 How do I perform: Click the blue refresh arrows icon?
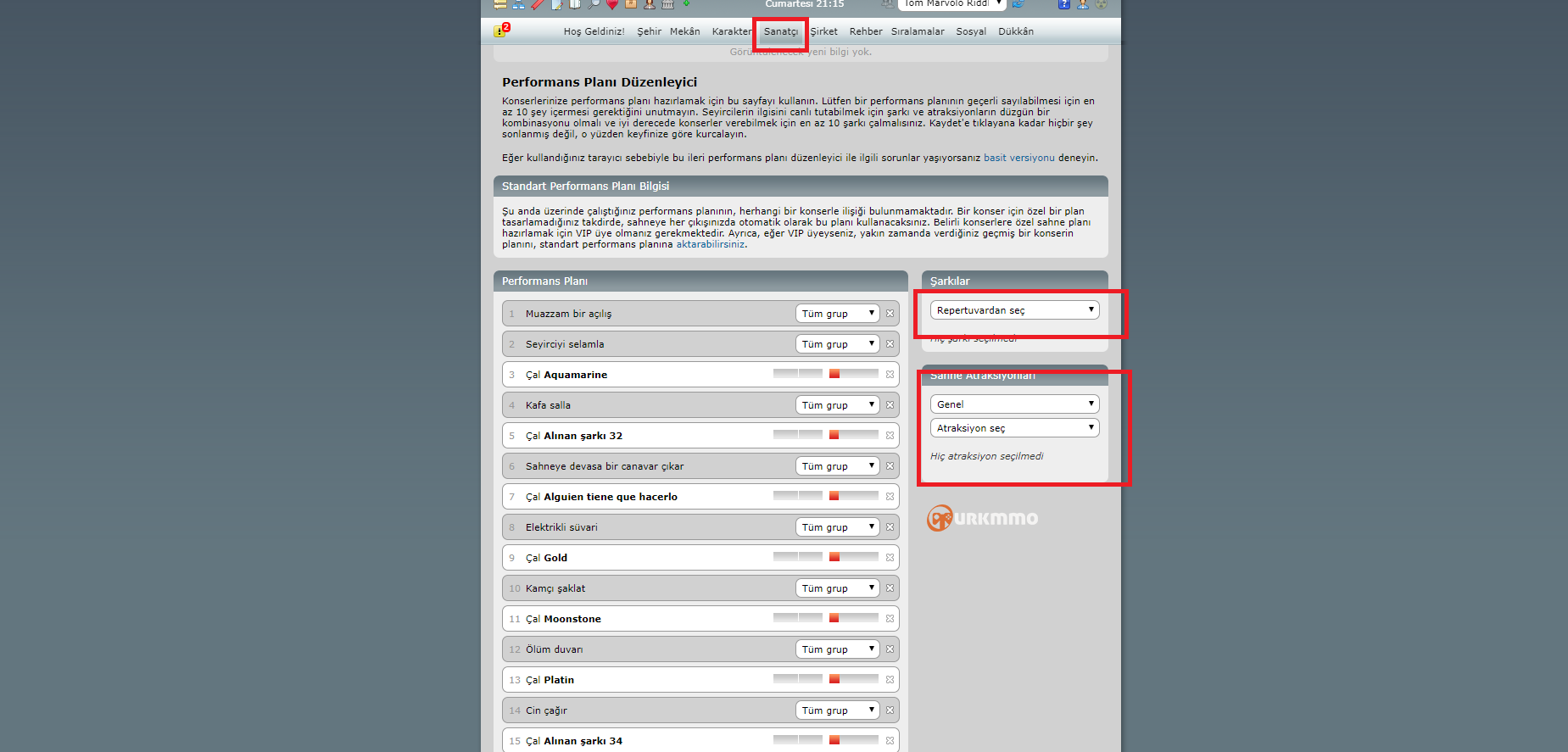(1018, 4)
